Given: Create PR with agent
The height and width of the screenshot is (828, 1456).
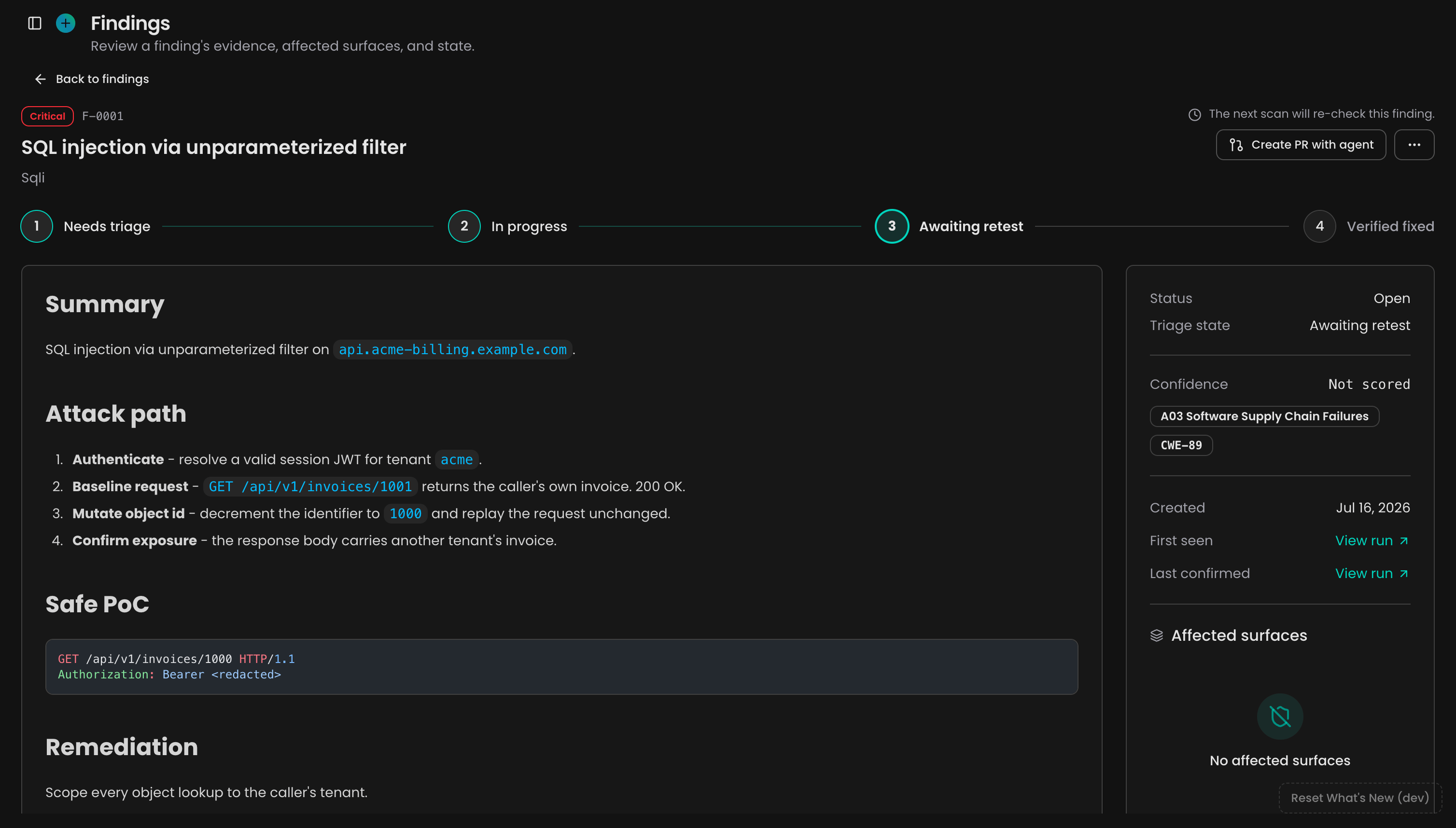Looking at the screenshot, I should (x=1301, y=145).
